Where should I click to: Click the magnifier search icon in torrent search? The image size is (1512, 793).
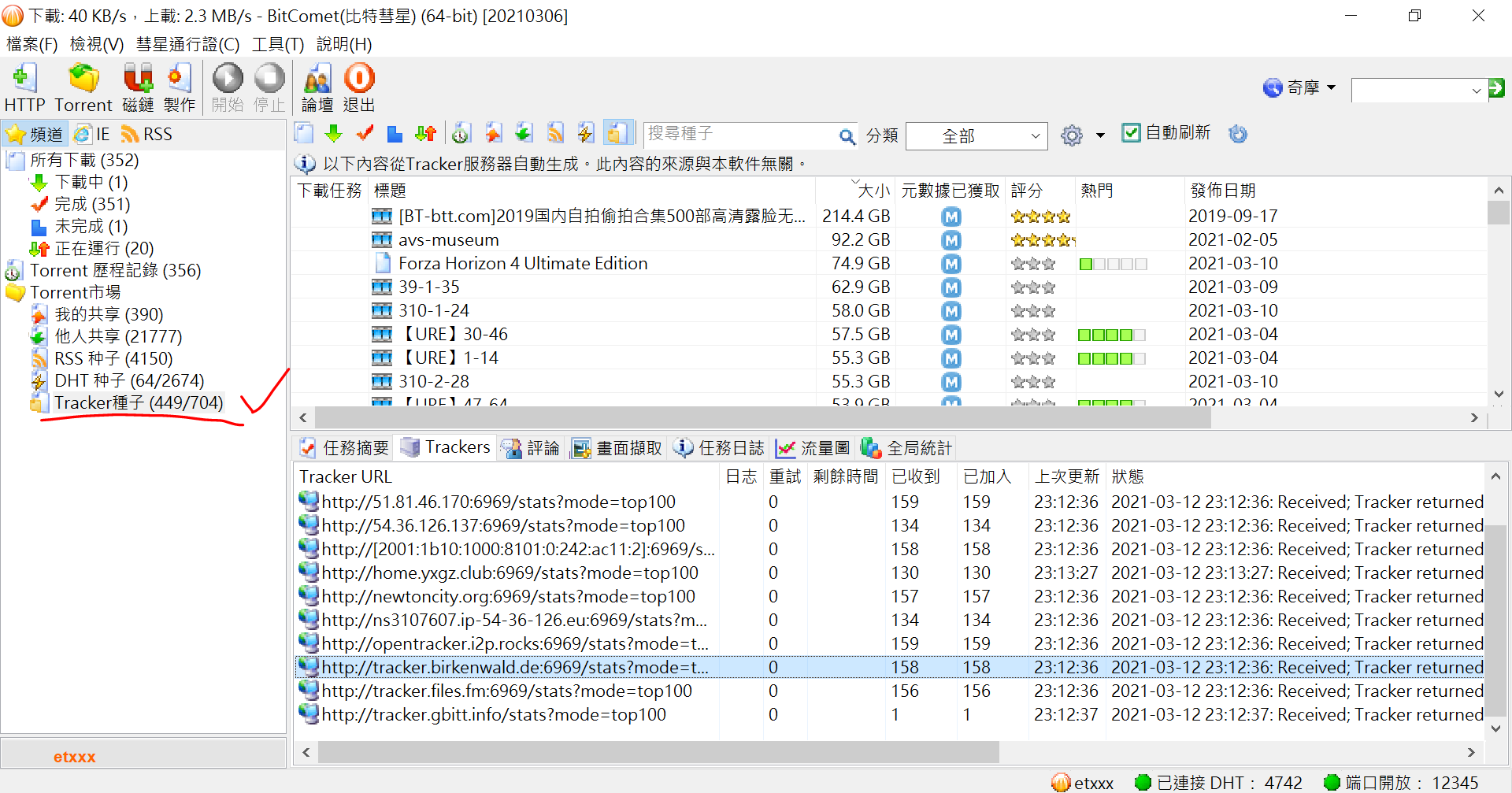(847, 136)
